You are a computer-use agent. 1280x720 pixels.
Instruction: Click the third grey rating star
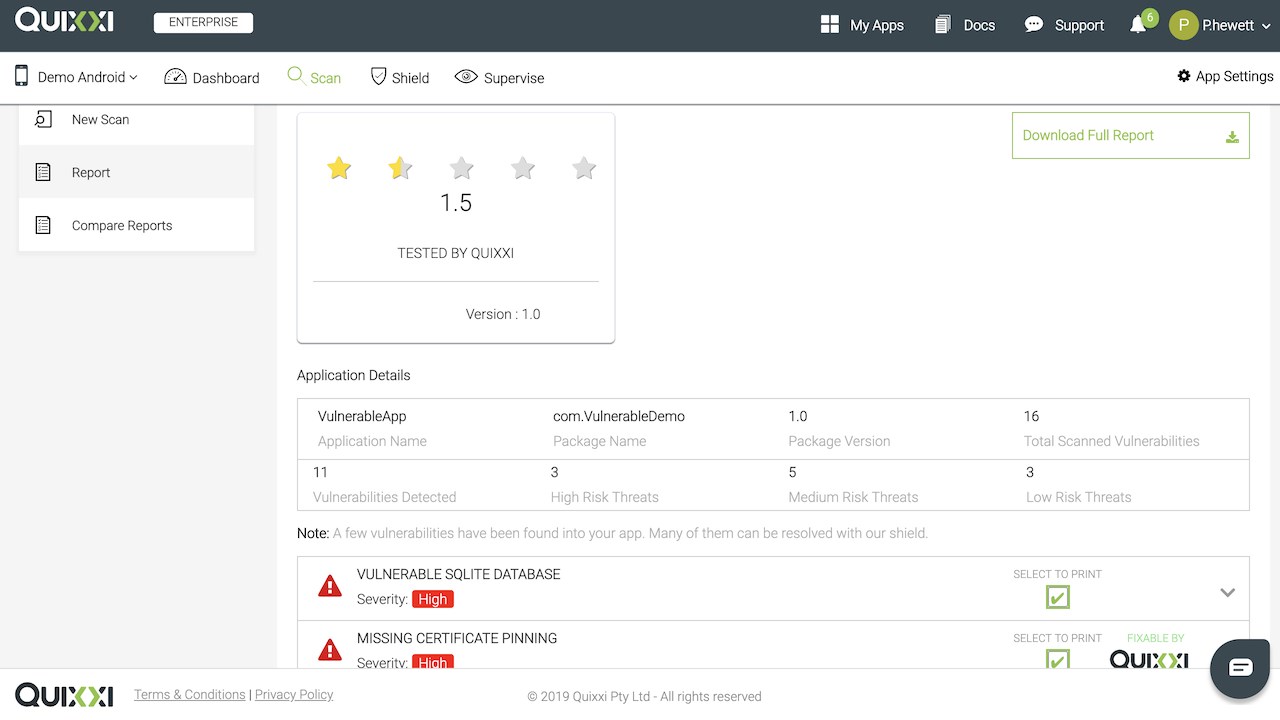tap(461, 168)
